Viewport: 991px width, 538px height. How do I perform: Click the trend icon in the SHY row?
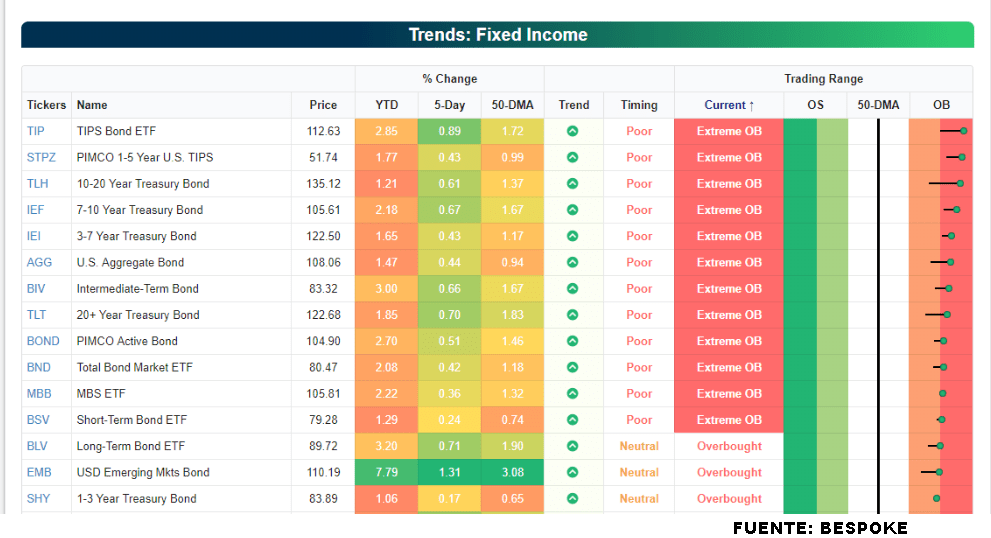[x=573, y=498]
